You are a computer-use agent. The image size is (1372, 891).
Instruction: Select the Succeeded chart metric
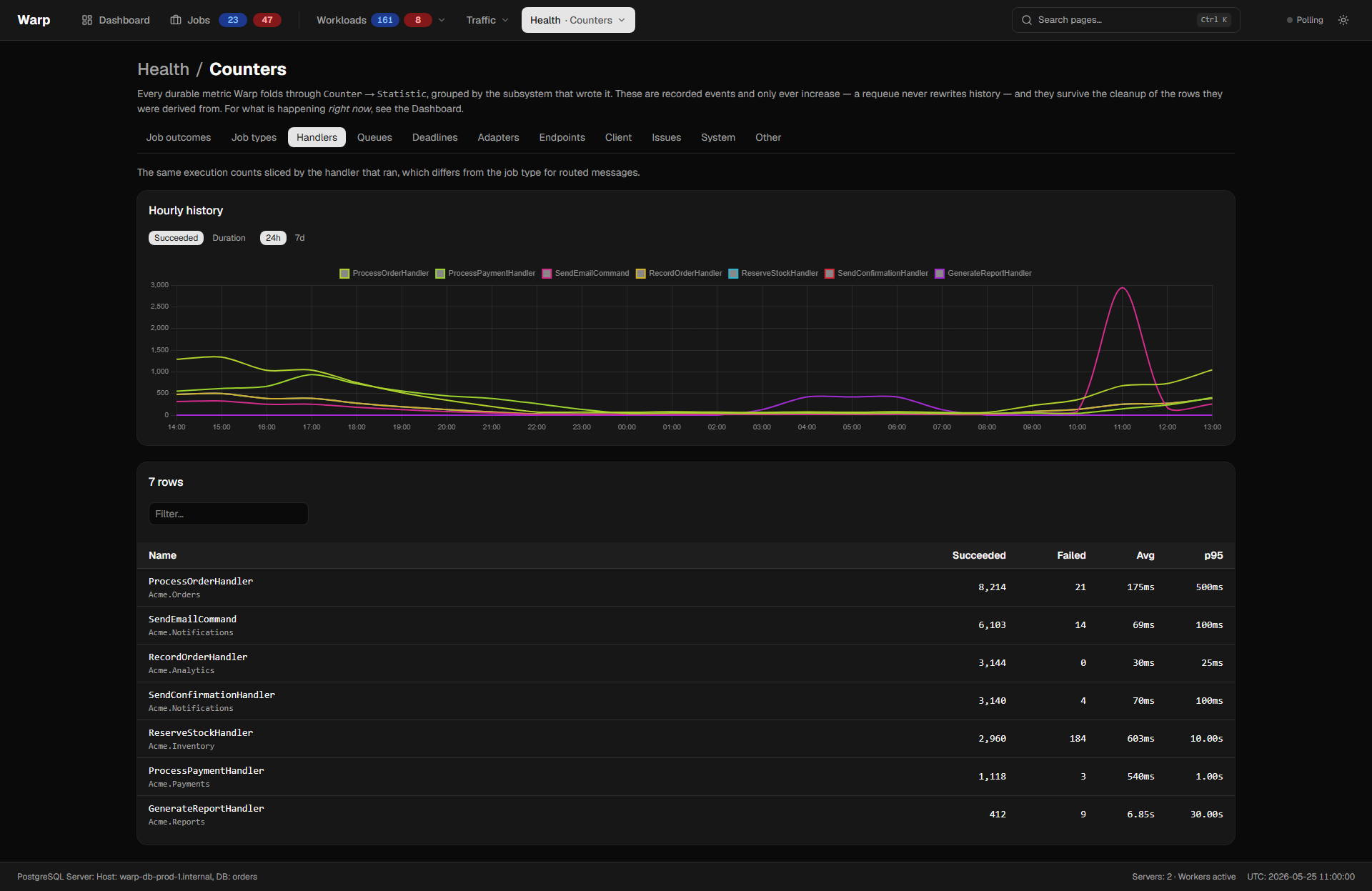coord(176,238)
